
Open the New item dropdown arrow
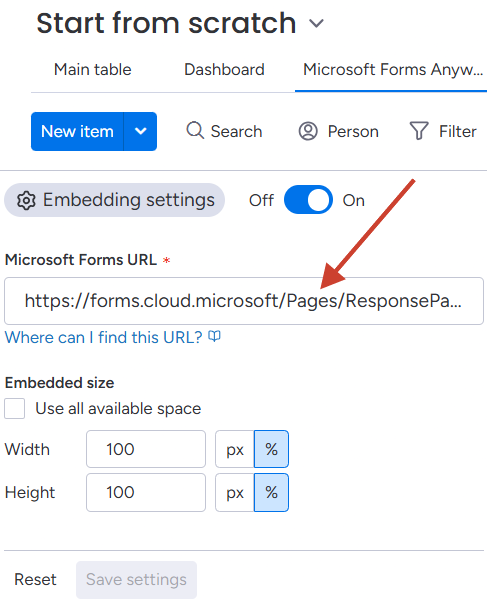(141, 131)
